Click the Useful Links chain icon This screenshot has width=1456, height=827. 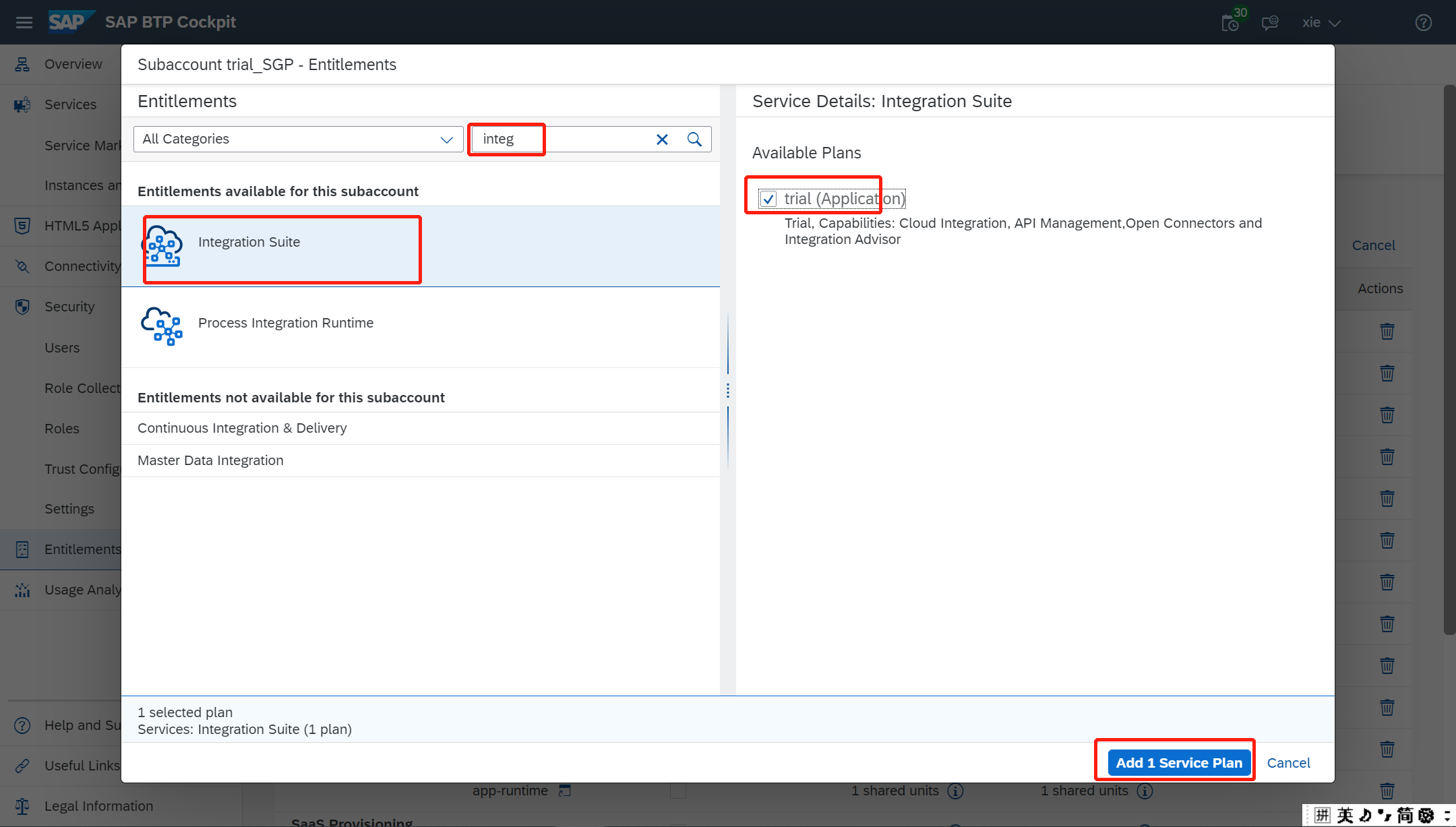pyautogui.click(x=22, y=766)
